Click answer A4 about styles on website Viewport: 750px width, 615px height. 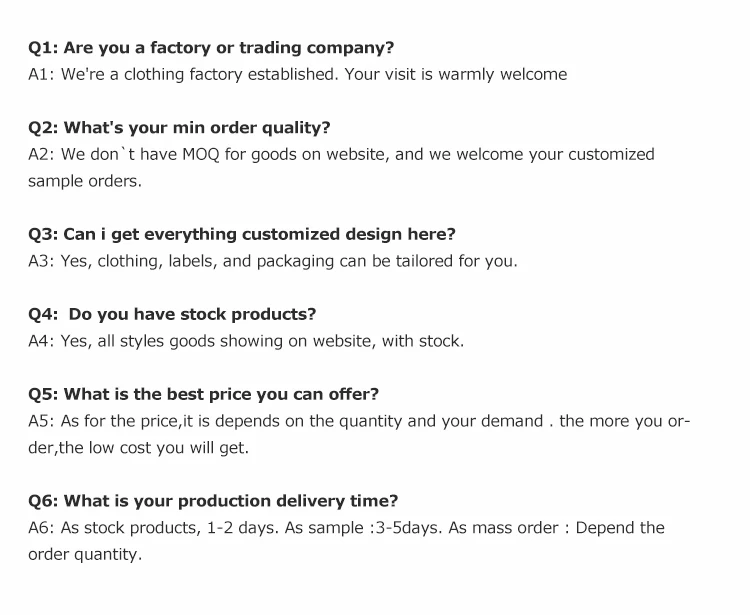(245, 341)
